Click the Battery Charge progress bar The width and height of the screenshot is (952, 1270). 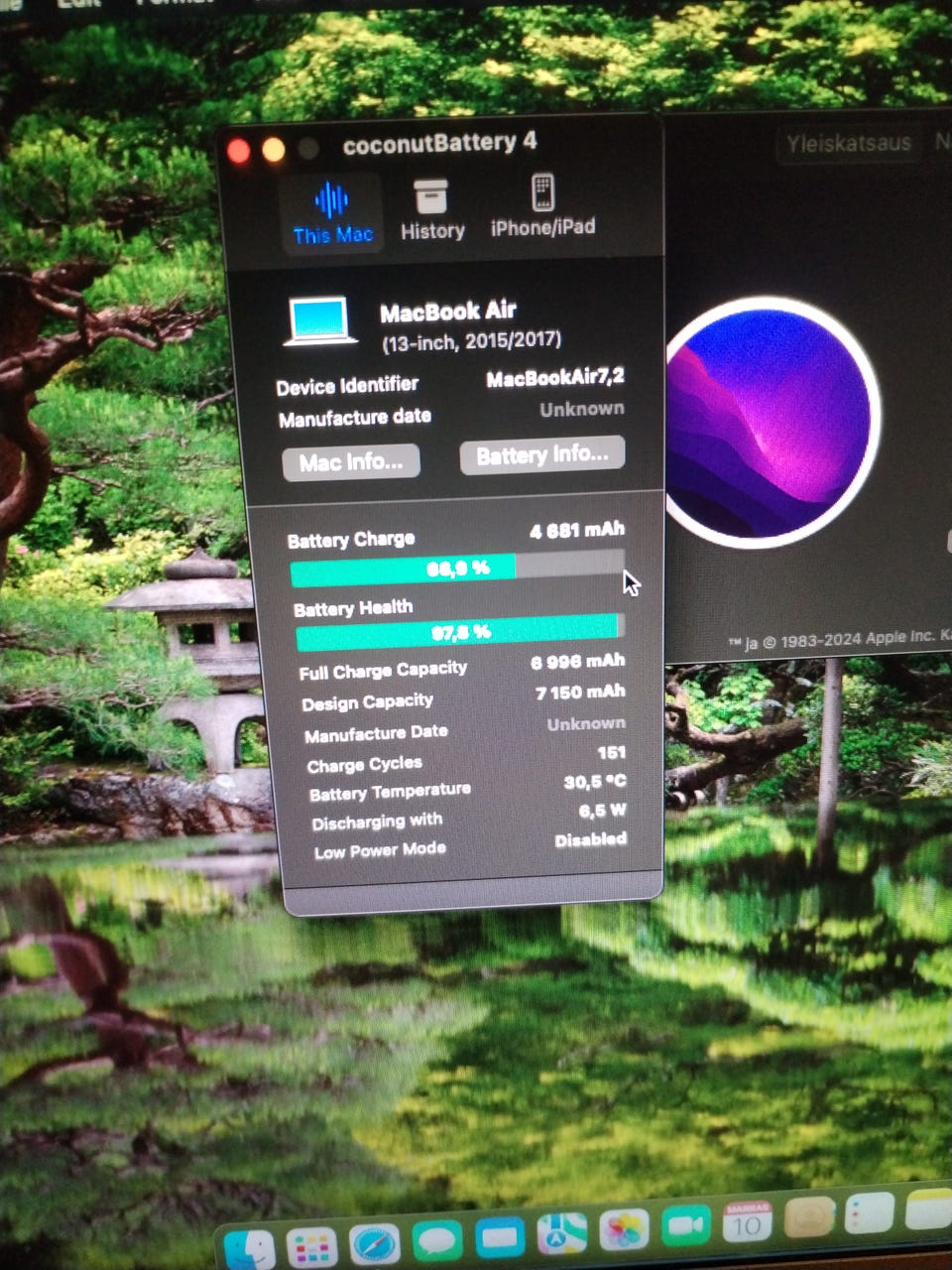458,568
